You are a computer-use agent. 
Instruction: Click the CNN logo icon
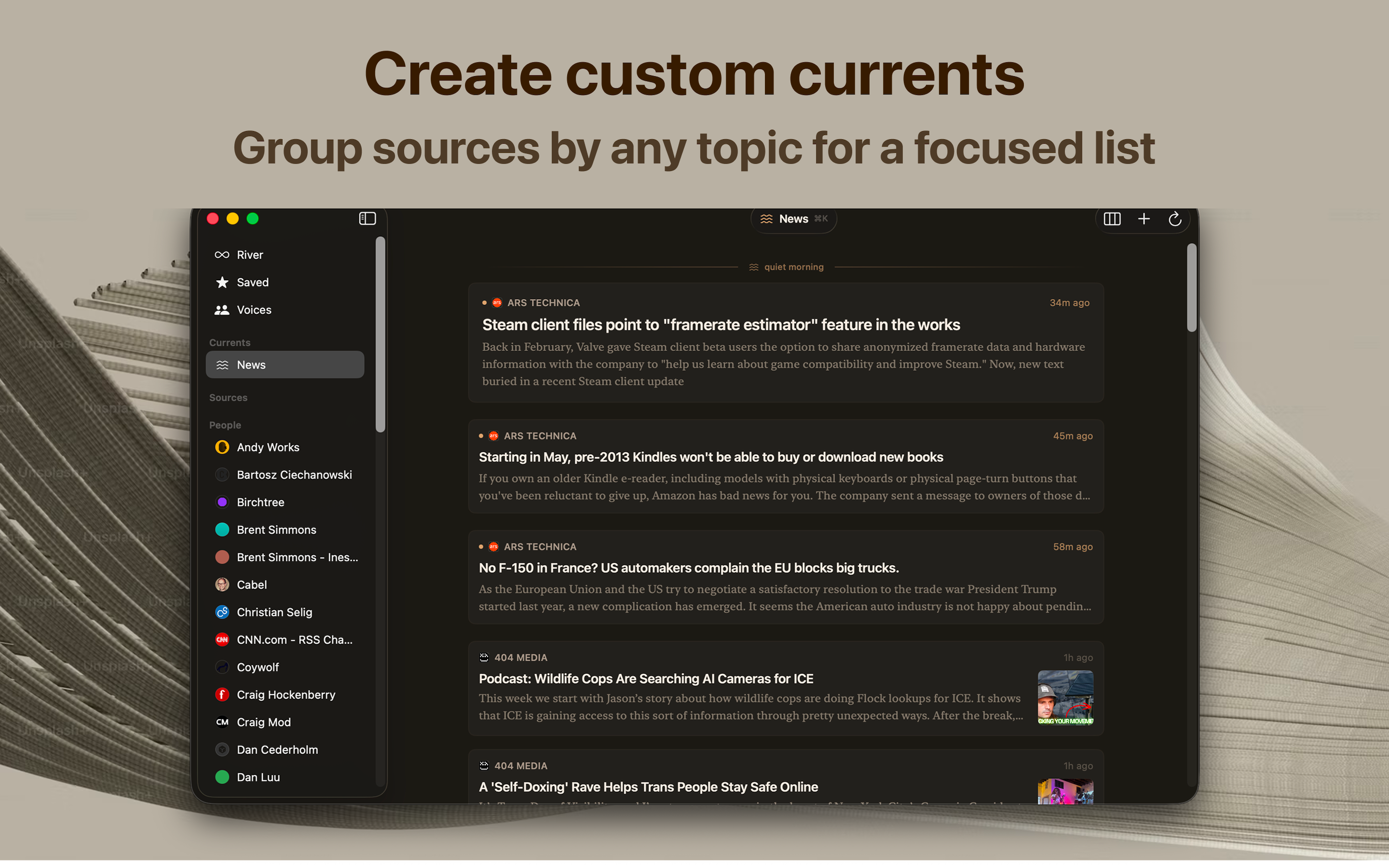pos(222,639)
